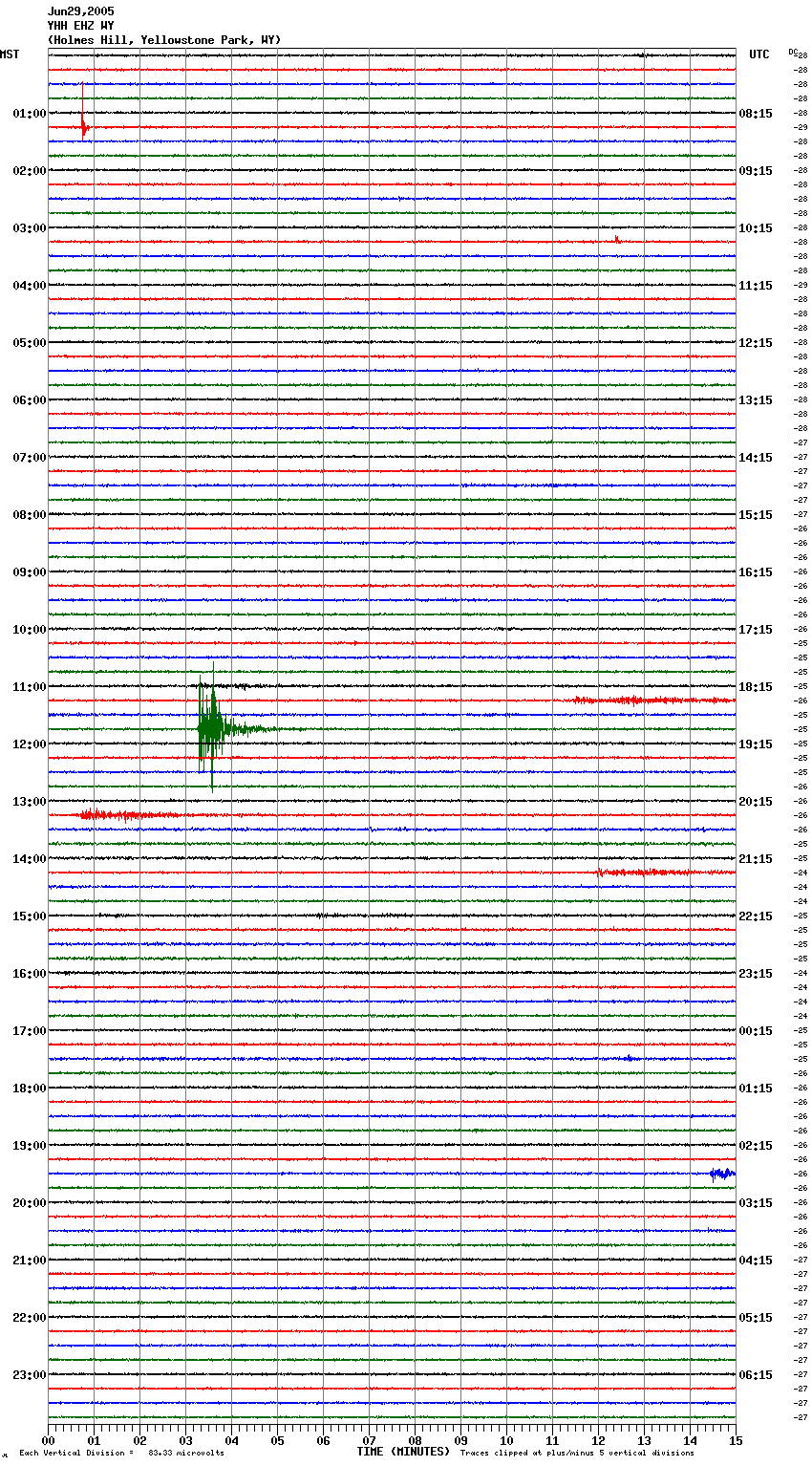This screenshot has width=812, height=1466.
Task: Click the MST timezone label
Action: coord(10,54)
